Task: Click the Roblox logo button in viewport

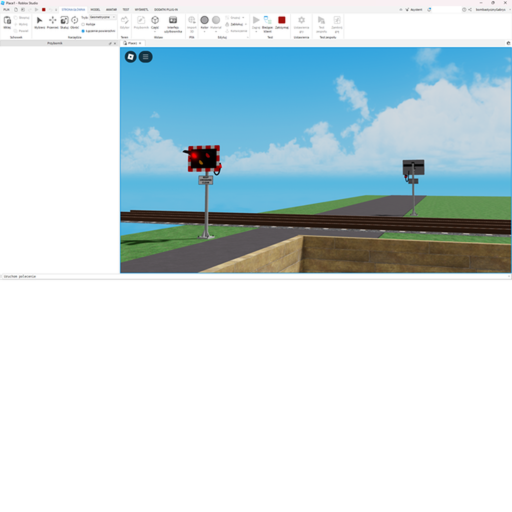Action: (x=131, y=57)
